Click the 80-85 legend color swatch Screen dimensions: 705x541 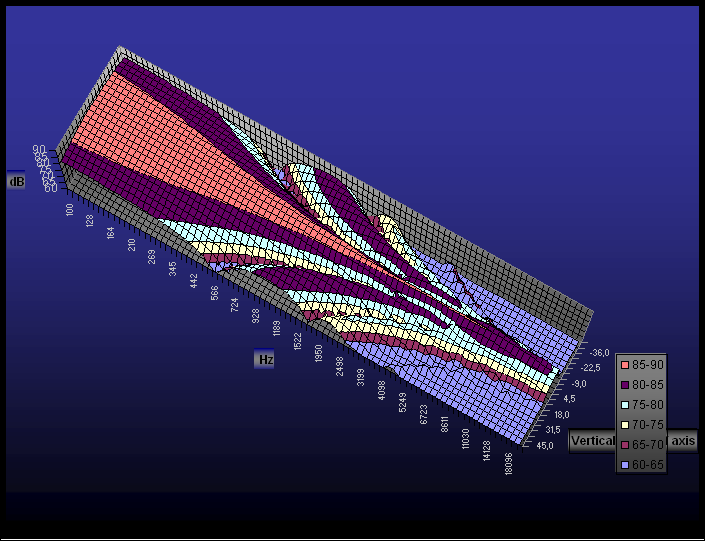[x=625, y=385]
